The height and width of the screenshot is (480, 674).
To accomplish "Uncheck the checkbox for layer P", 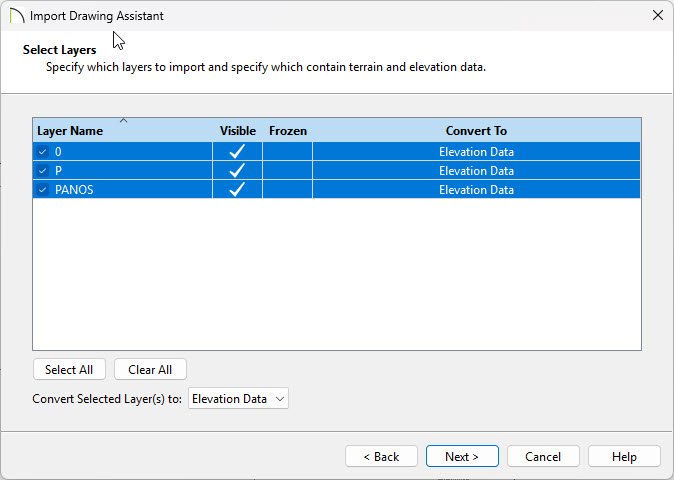I will pos(42,171).
